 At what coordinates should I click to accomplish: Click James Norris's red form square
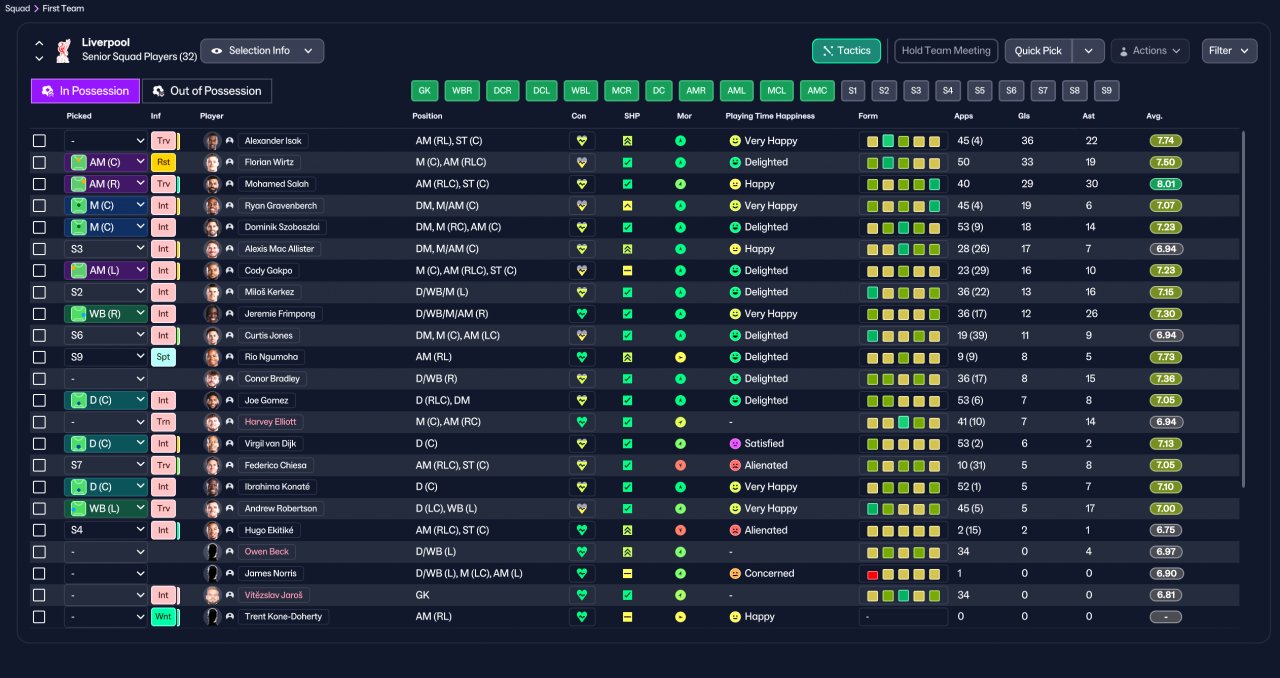(873, 574)
